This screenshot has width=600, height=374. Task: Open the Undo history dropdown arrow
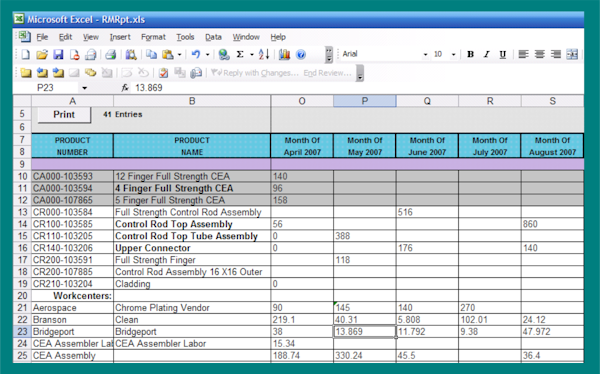208,55
